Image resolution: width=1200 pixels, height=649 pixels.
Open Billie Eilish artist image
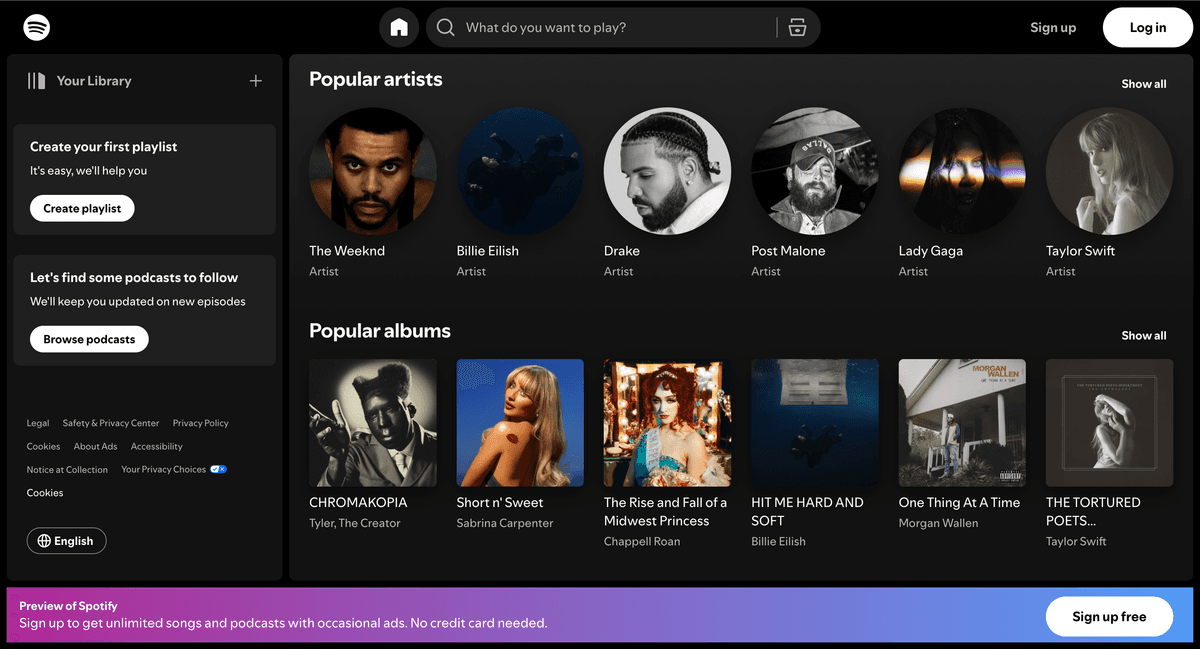coord(520,171)
